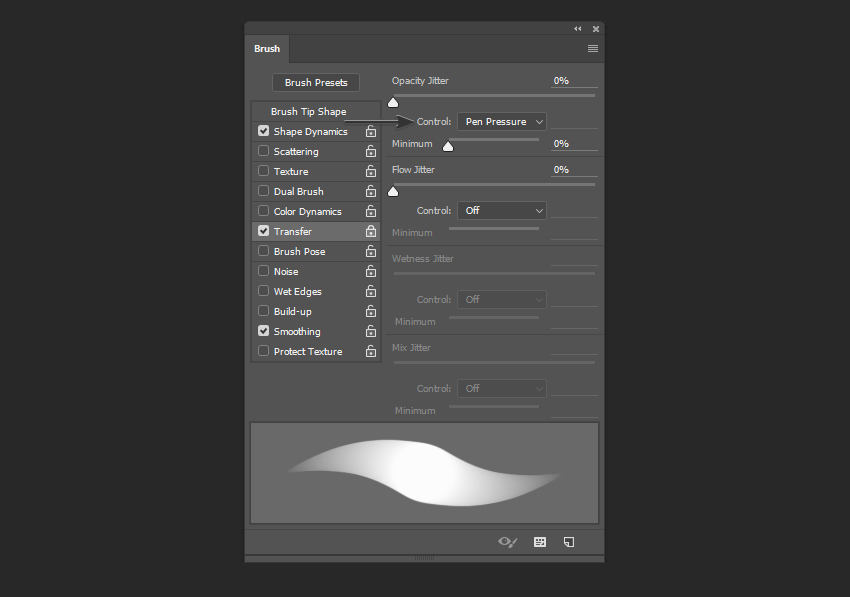Image resolution: width=850 pixels, height=597 pixels.
Task: Toggle the lock icon for Build-up
Action: [x=371, y=312]
